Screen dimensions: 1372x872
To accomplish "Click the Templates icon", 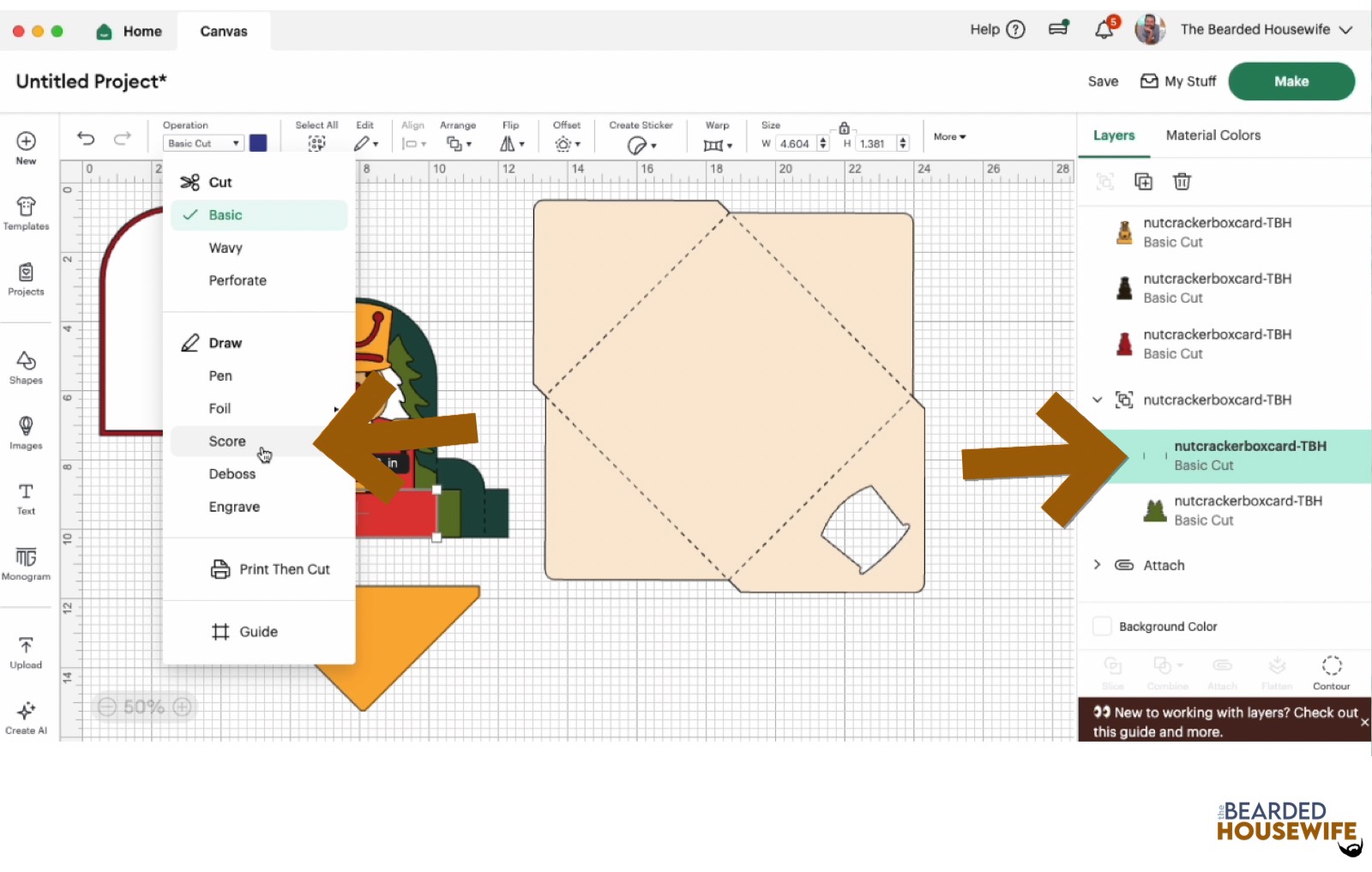I will click(26, 213).
